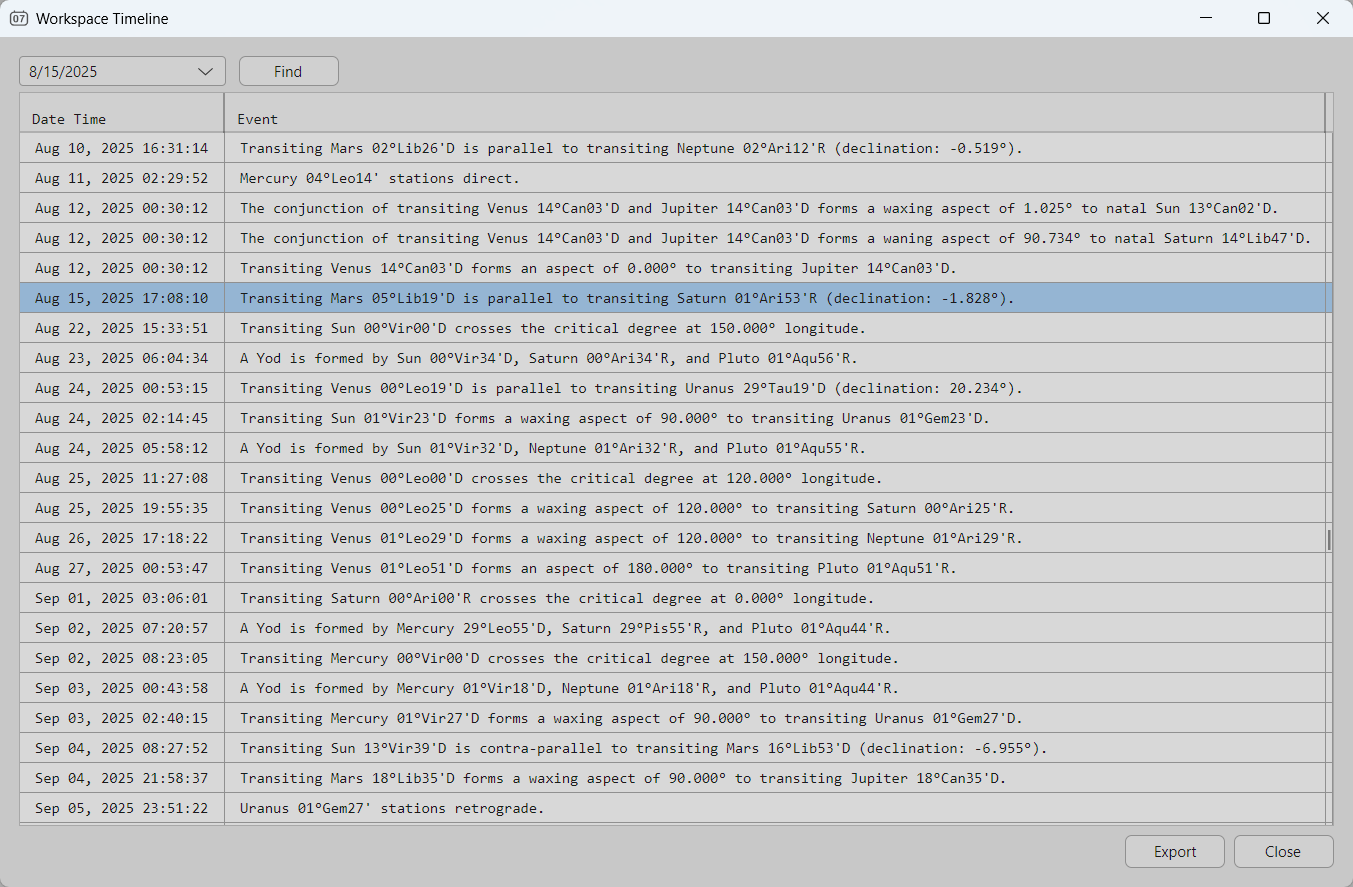Minimize the Workspace Timeline window
The height and width of the screenshot is (887, 1353).
(x=1205, y=18)
